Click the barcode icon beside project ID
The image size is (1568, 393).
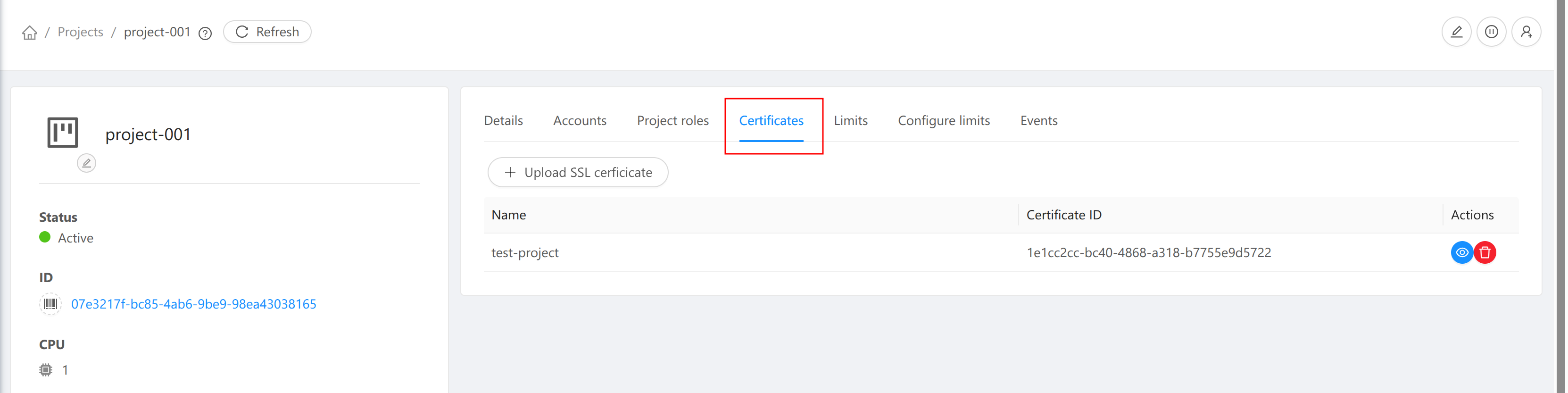[50, 303]
